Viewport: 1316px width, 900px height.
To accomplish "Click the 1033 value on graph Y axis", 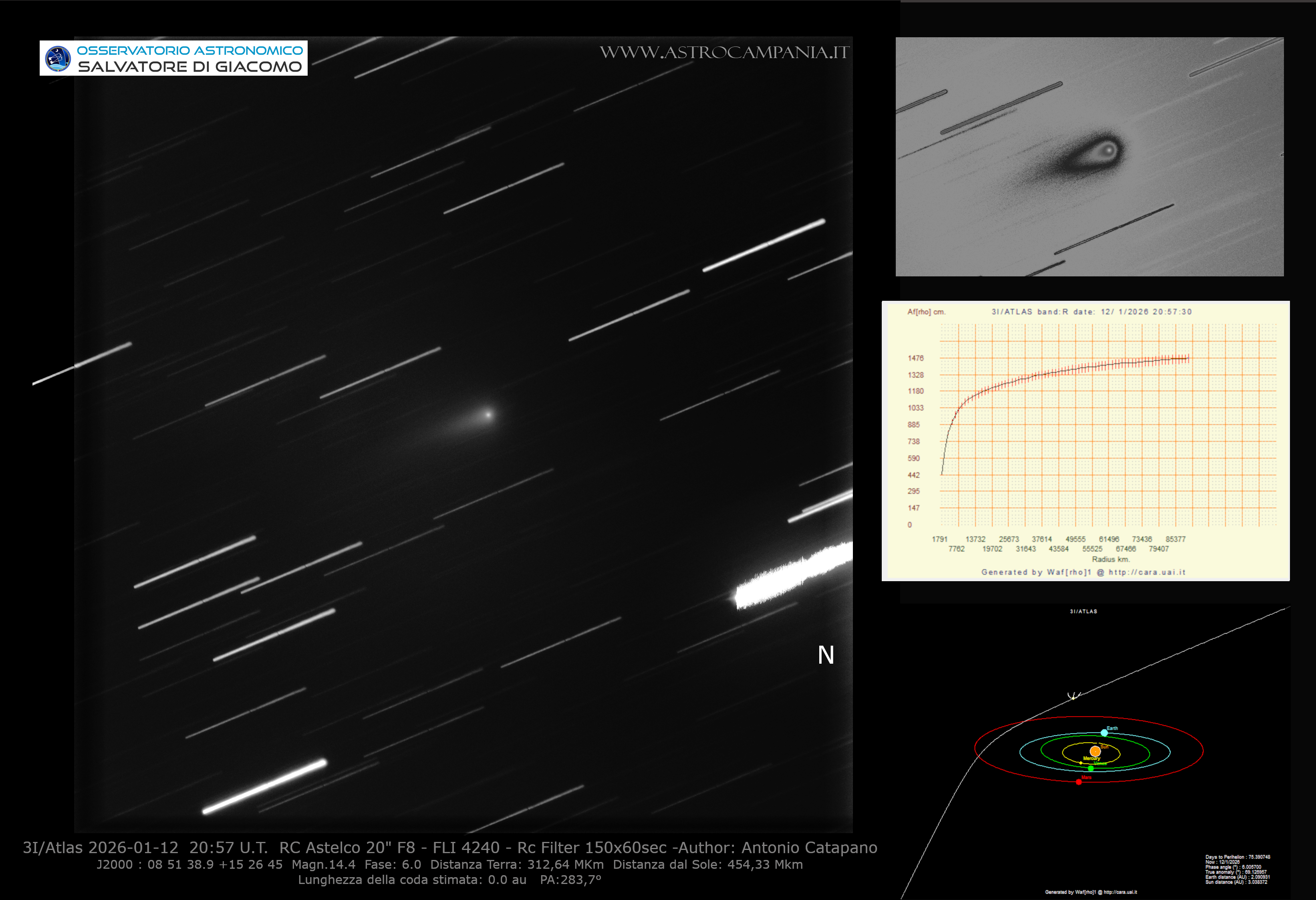I will point(916,408).
